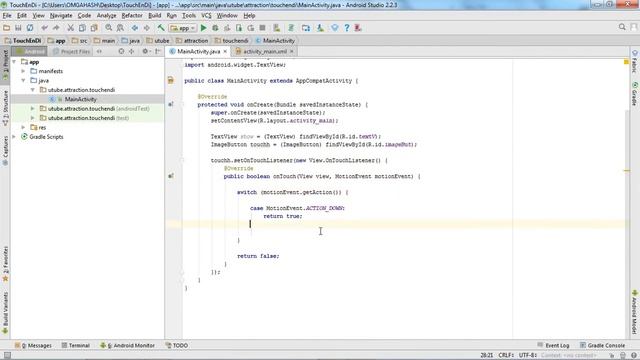Open the TODO tool window

tap(177, 345)
